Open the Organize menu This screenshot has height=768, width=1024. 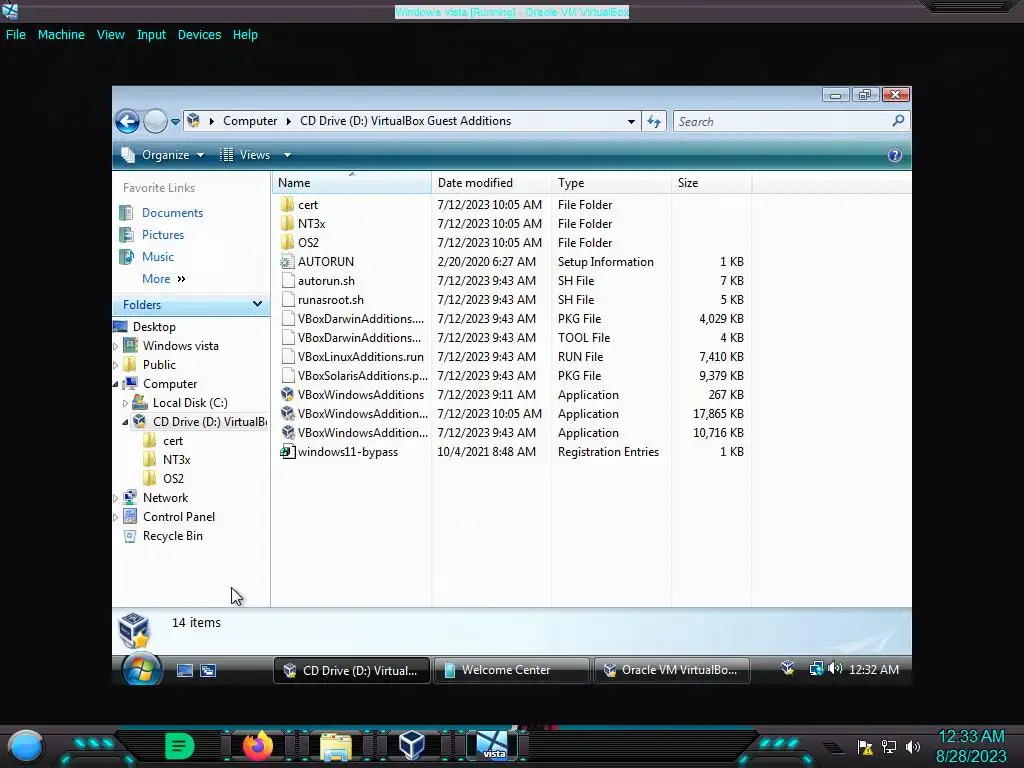coord(163,155)
